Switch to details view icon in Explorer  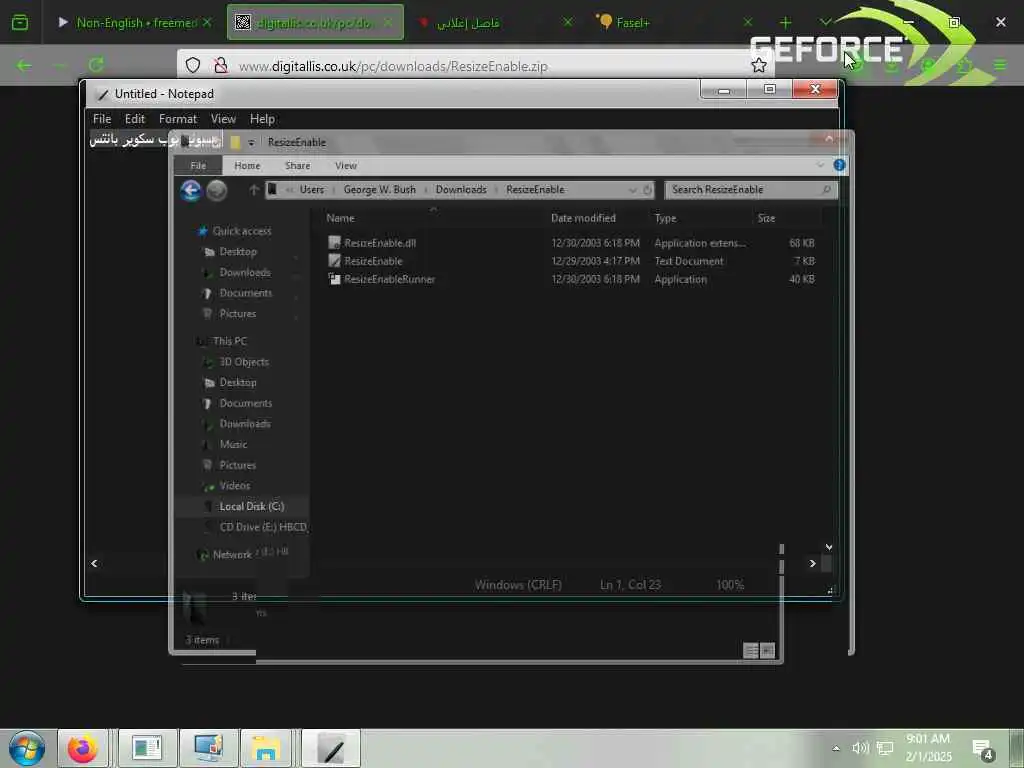pos(751,650)
